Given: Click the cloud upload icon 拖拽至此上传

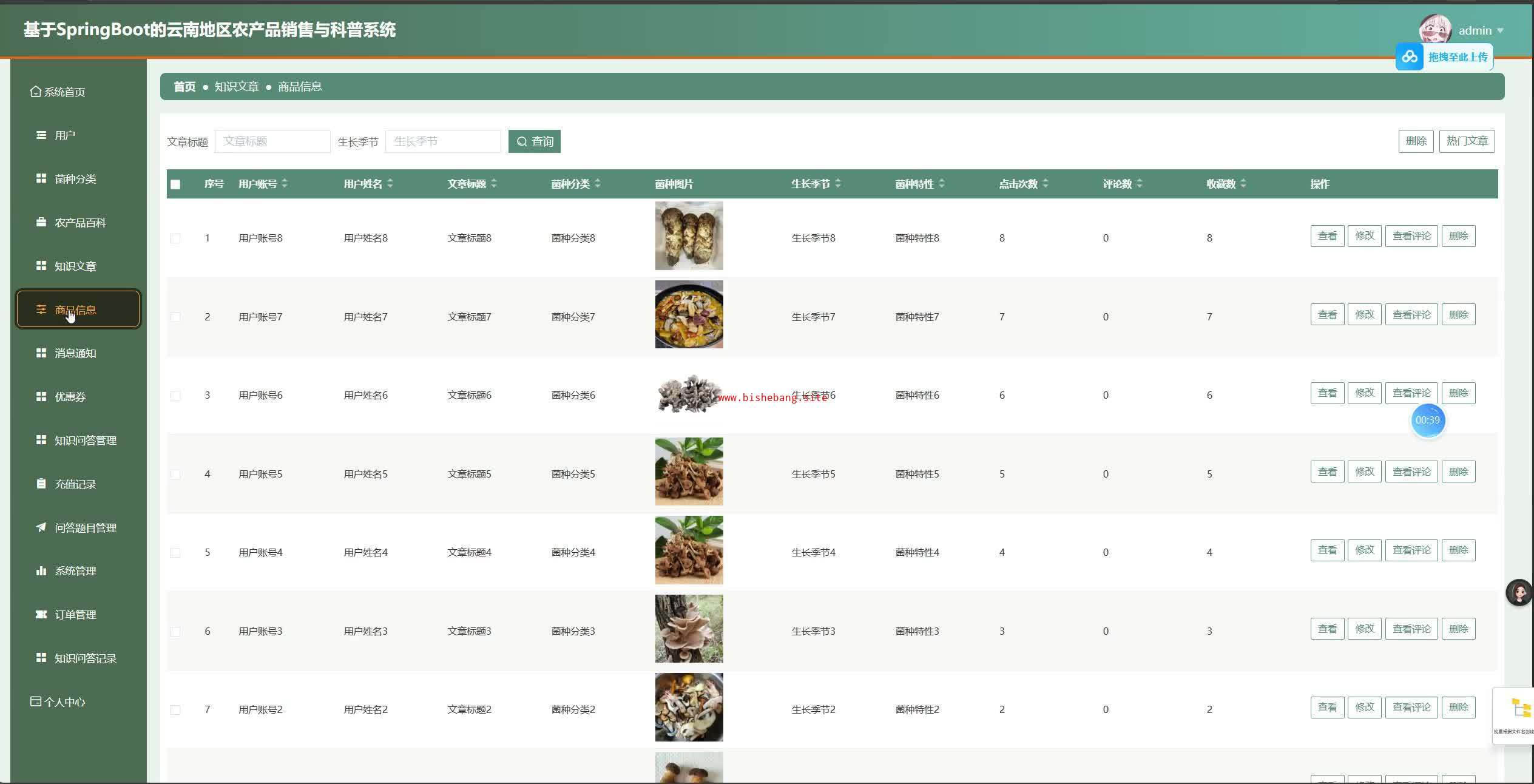Looking at the screenshot, I should pos(1409,57).
